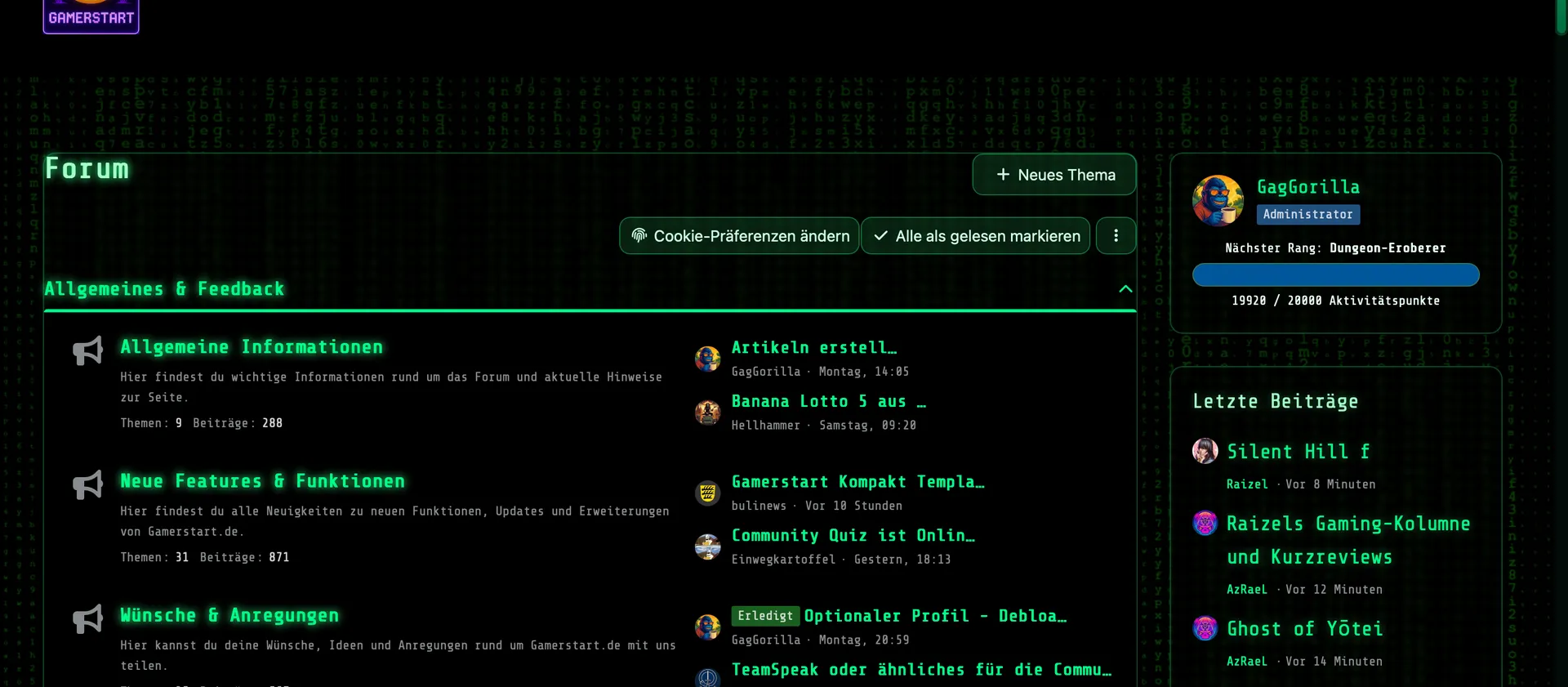The height and width of the screenshot is (687, 1568).
Task: Click the megaphone icon beside Allgemeine Informationen
Action: pos(87,350)
